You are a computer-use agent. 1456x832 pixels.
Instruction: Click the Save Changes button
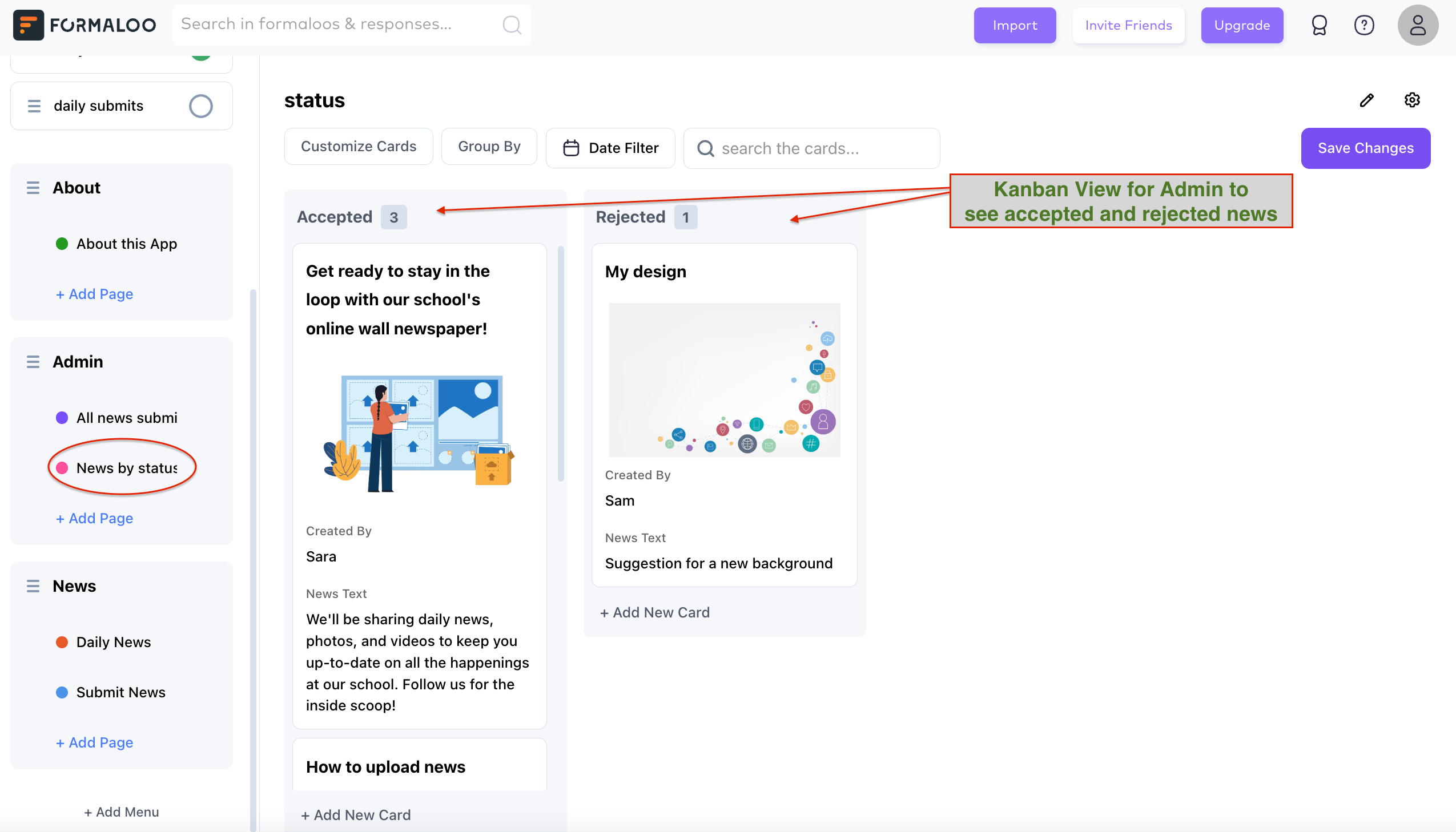coord(1365,148)
